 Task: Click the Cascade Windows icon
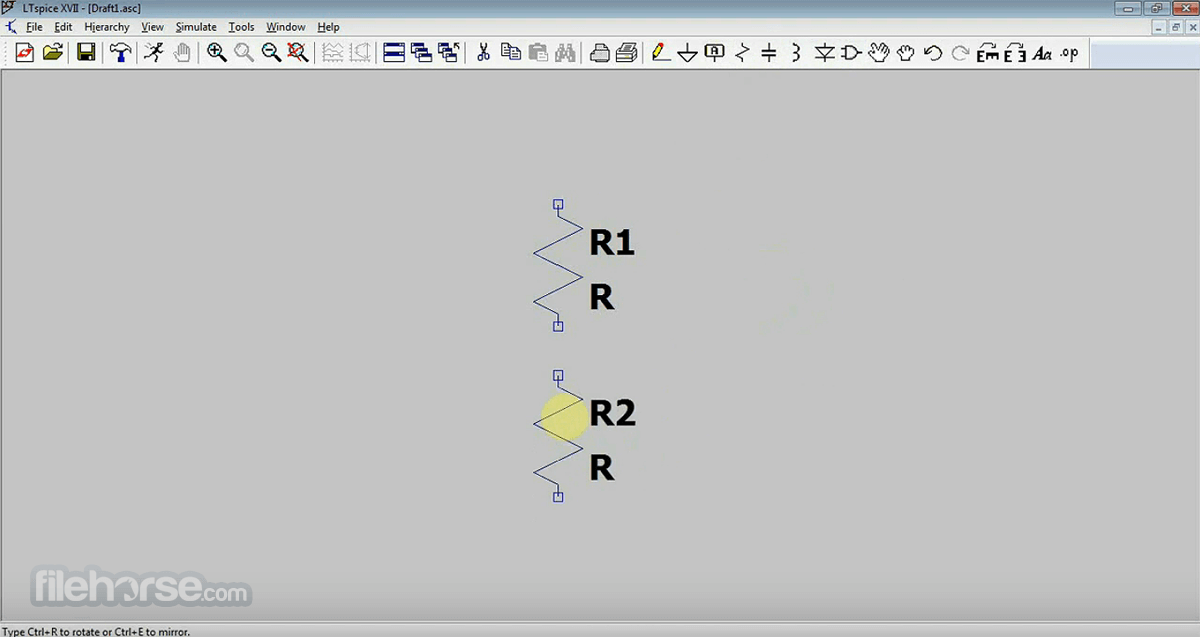[x=421, y=53]
